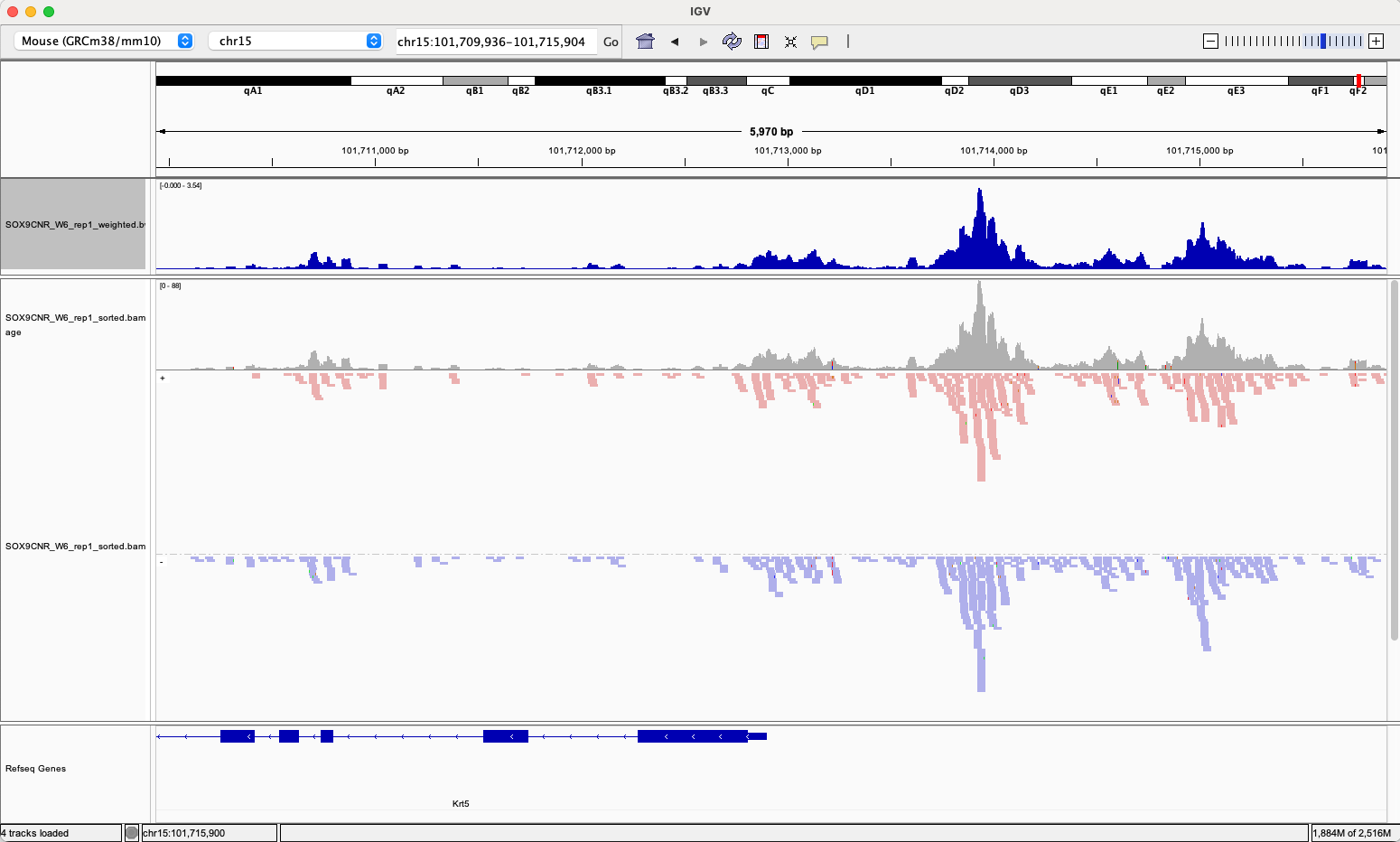Viewport: 1400px width, 842px height.
Task: Click the Home icon in toolbar
Action: (x=645, y=42)
